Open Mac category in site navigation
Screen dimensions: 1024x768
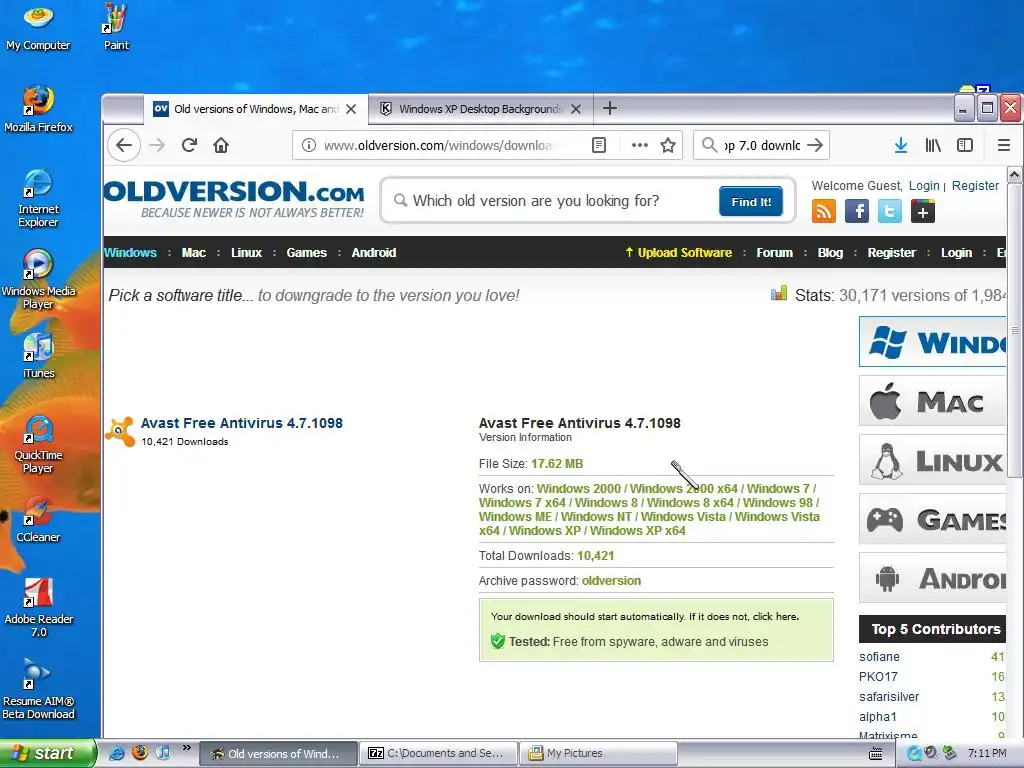194,253
